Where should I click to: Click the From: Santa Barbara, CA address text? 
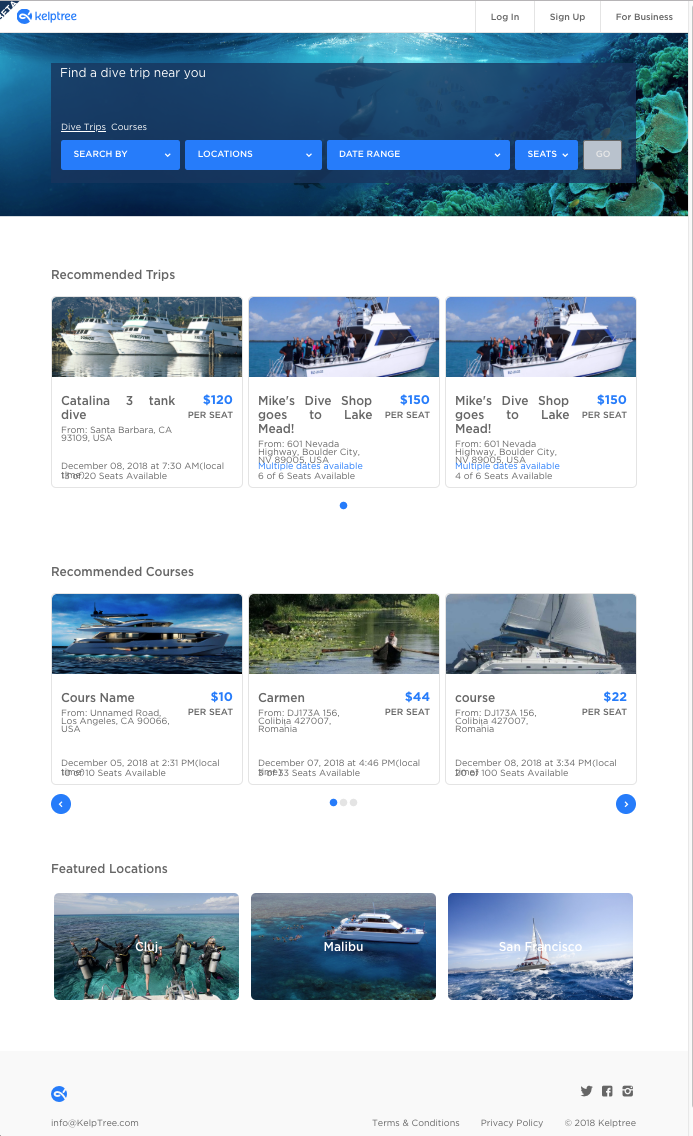point(117,434)
